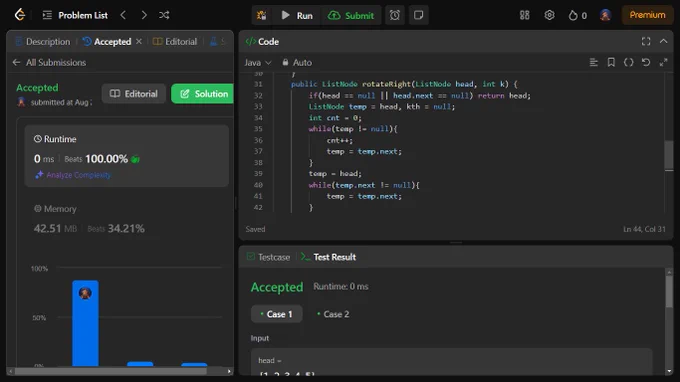
Task: Click the curly braces snippet icon
Action: (x=628, y=62)
